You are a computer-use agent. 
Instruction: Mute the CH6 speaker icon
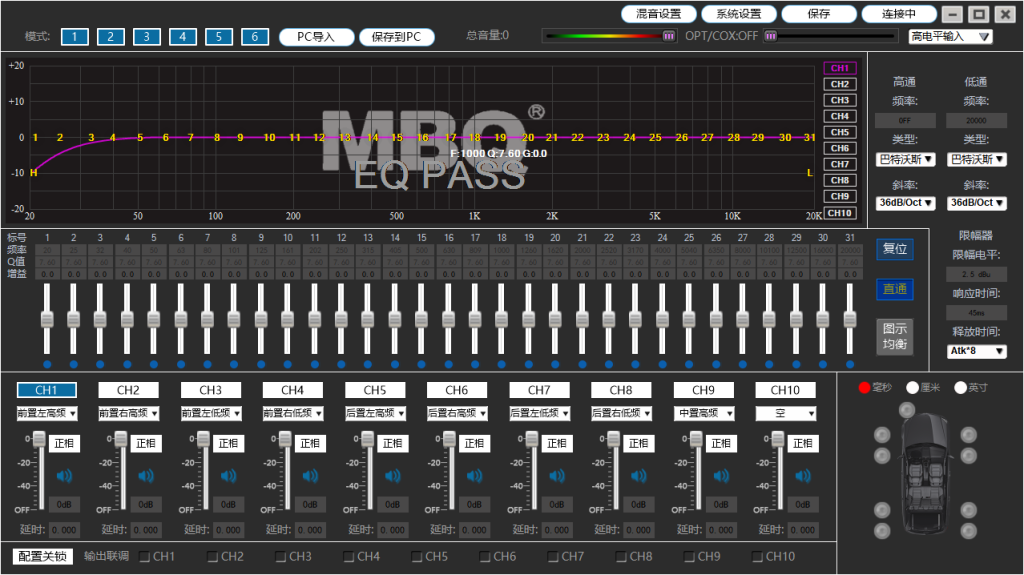click(x=475, y=476)
